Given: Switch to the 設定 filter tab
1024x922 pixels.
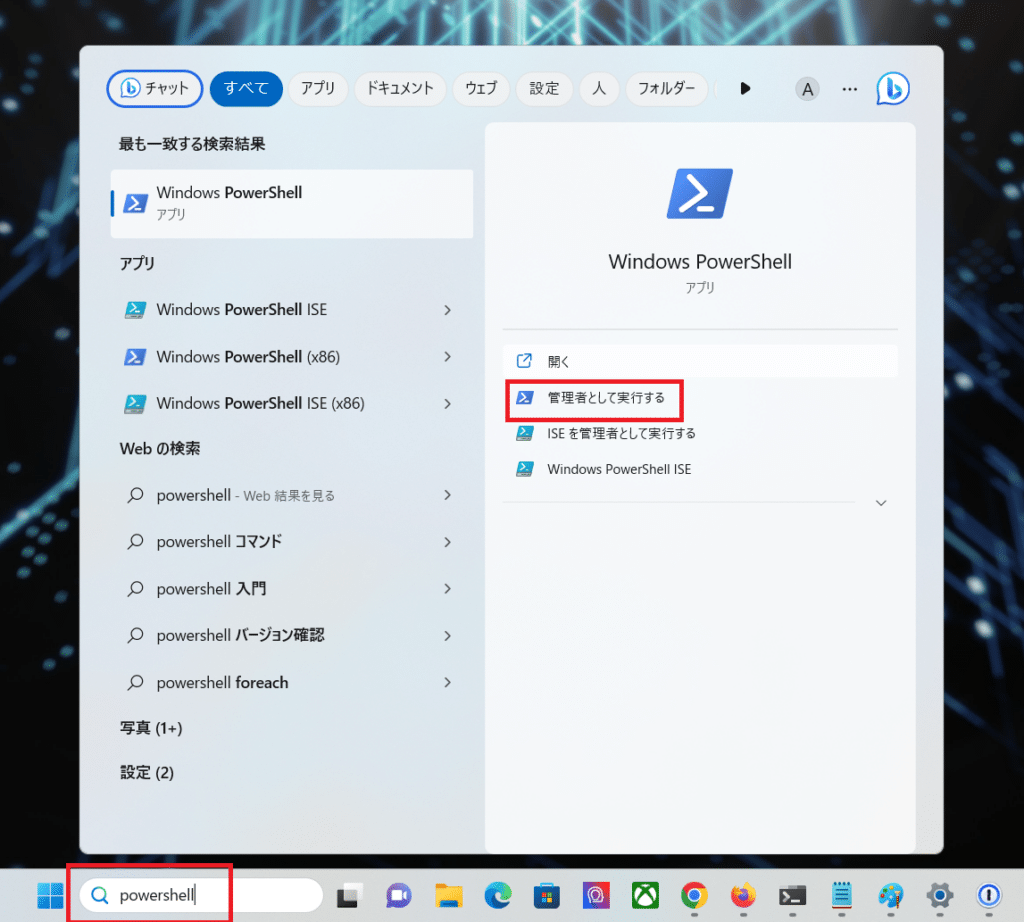Looking at the screenshot, I should click(544, 88).
